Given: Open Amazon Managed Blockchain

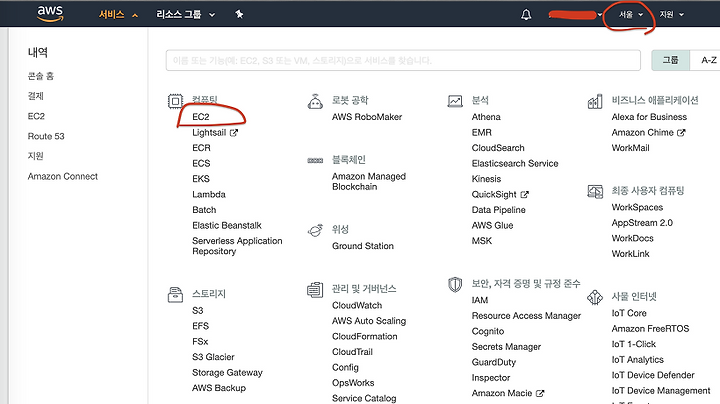Looking at the screenshot, I should (x=369, y=182).
